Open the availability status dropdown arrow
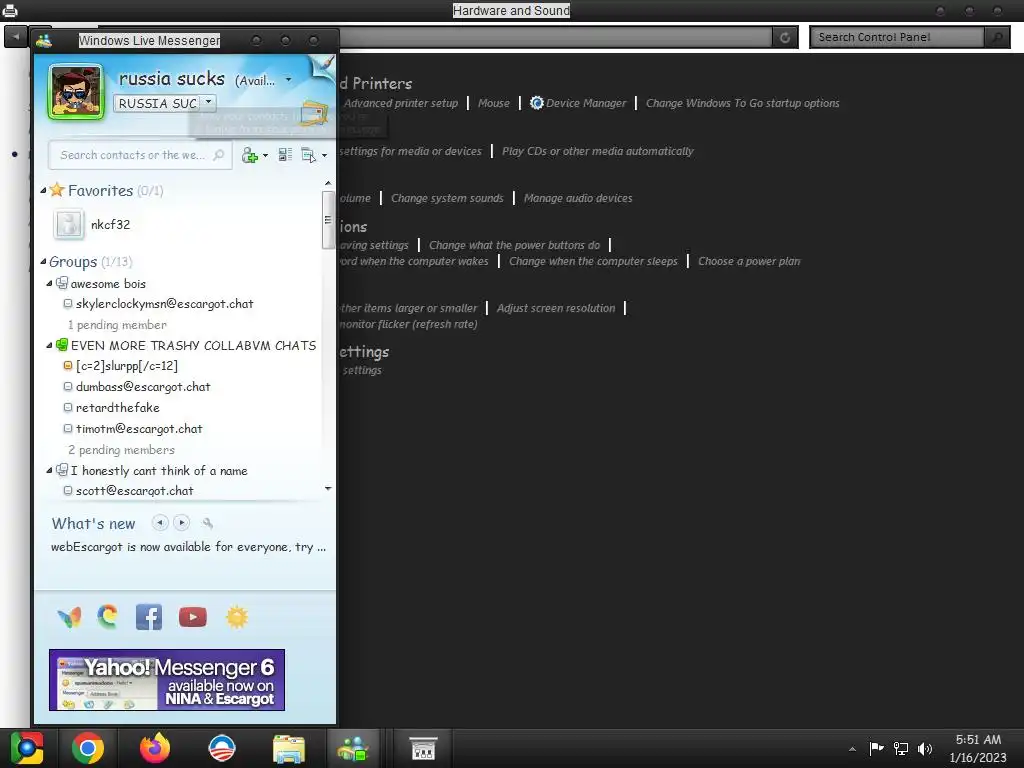 pyautogui.click(x=289, y=80)
